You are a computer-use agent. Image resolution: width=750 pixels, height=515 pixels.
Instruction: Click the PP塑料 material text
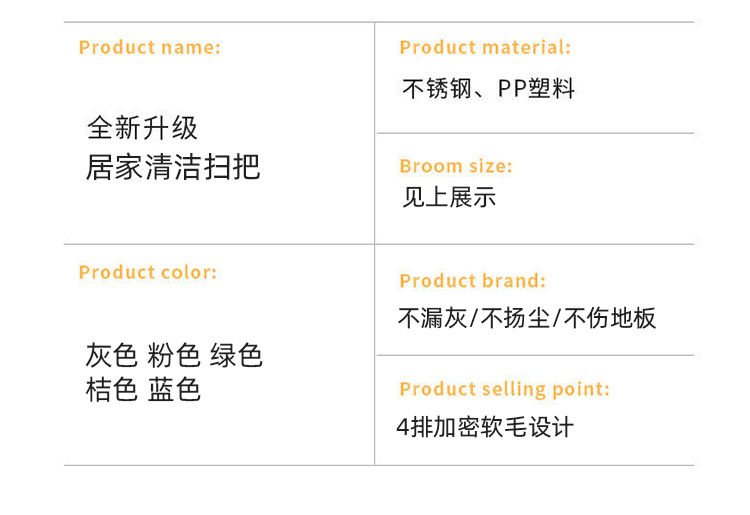(537, 90)
